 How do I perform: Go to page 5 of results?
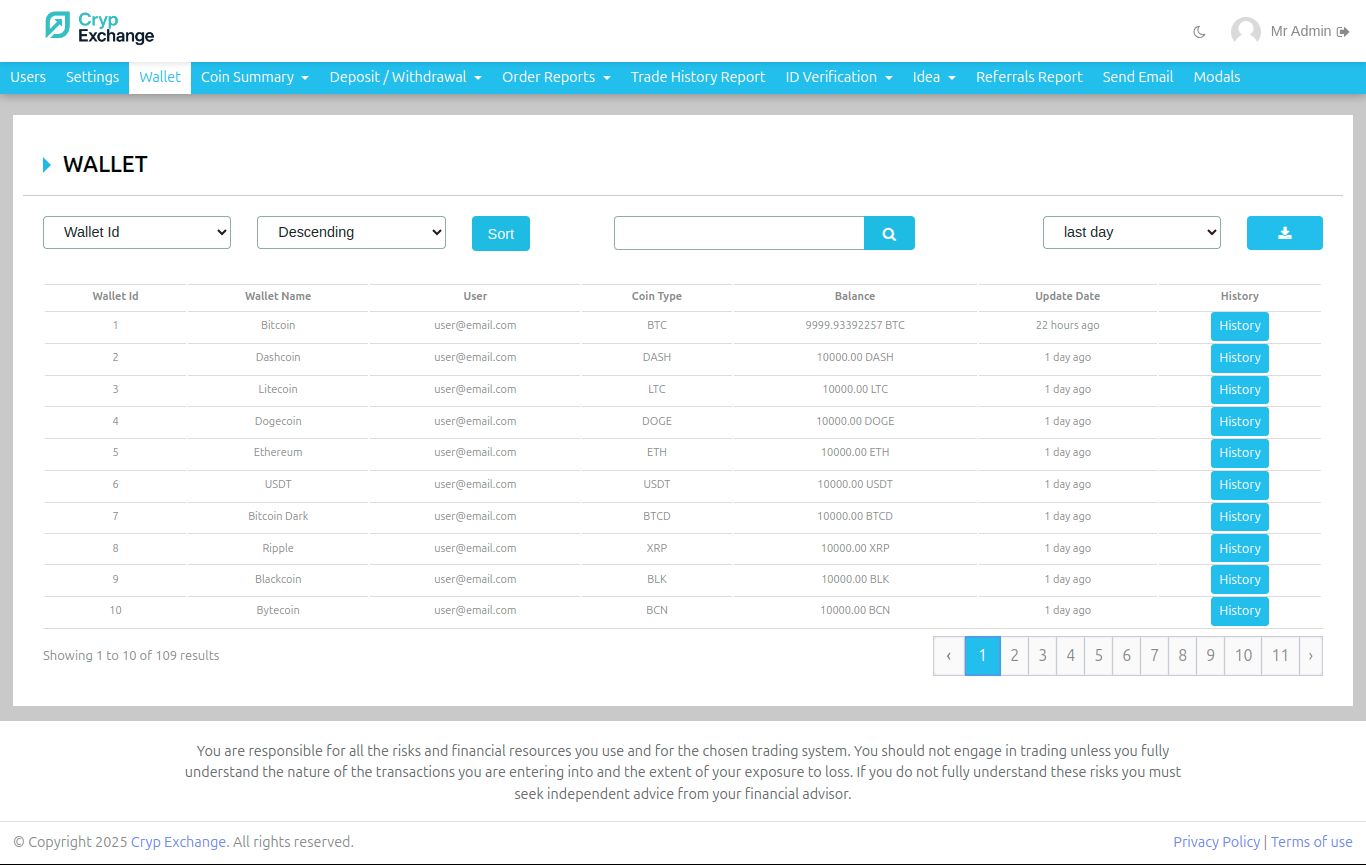click(x=1098, y=656)
